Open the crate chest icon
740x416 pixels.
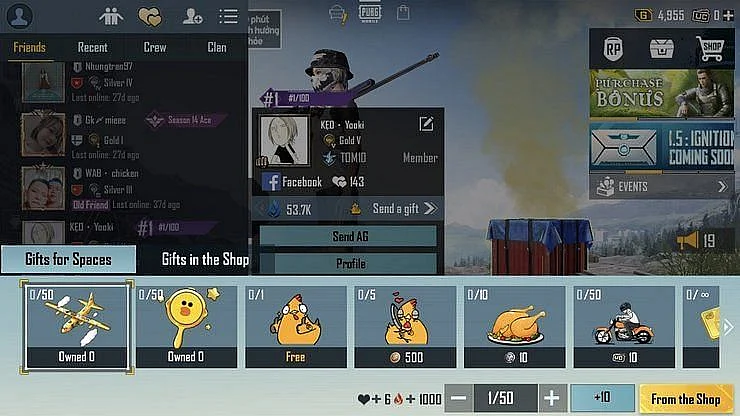click(x=661, y=49)
